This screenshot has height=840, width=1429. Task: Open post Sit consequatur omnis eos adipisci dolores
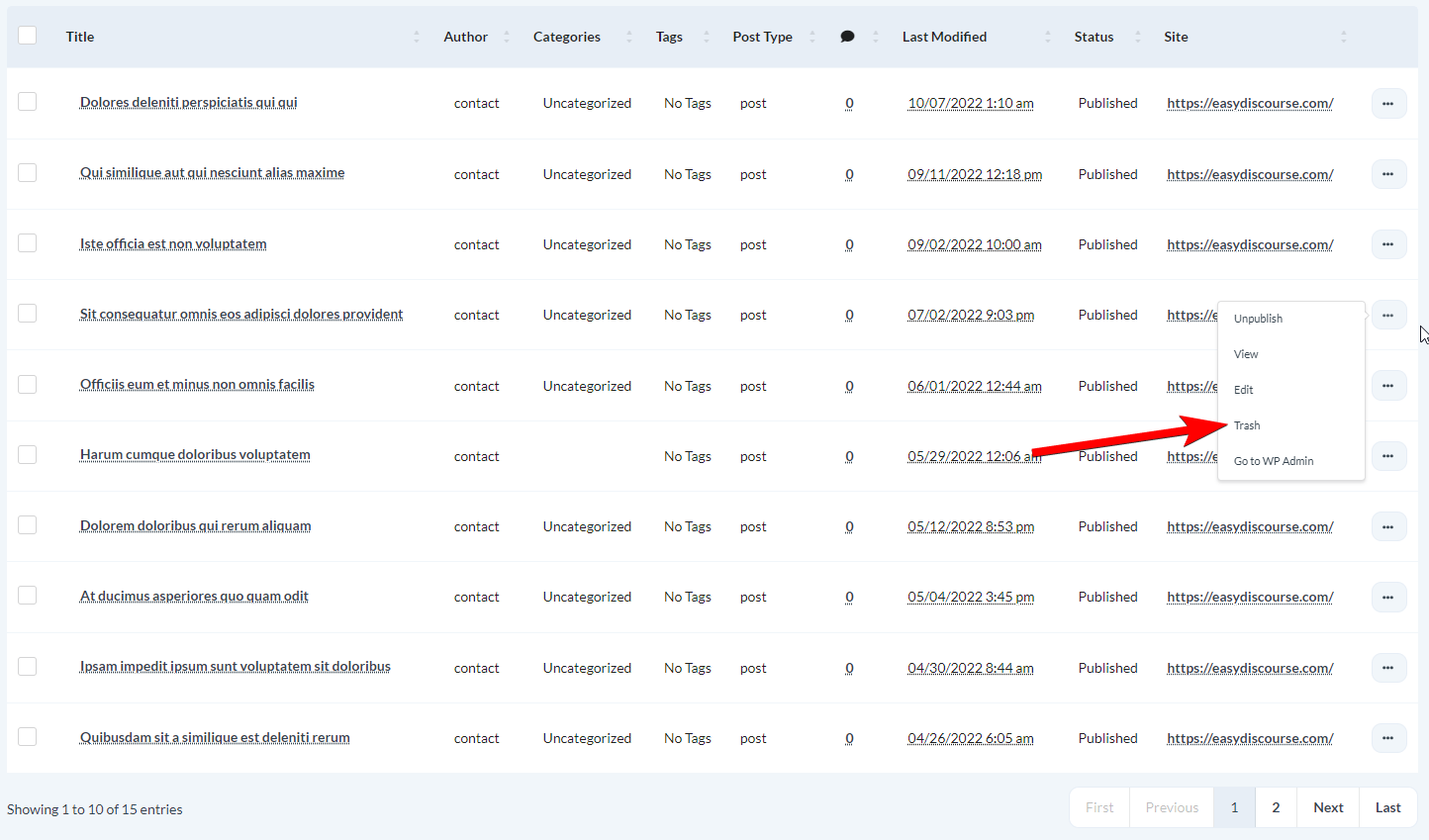(241, 314)
